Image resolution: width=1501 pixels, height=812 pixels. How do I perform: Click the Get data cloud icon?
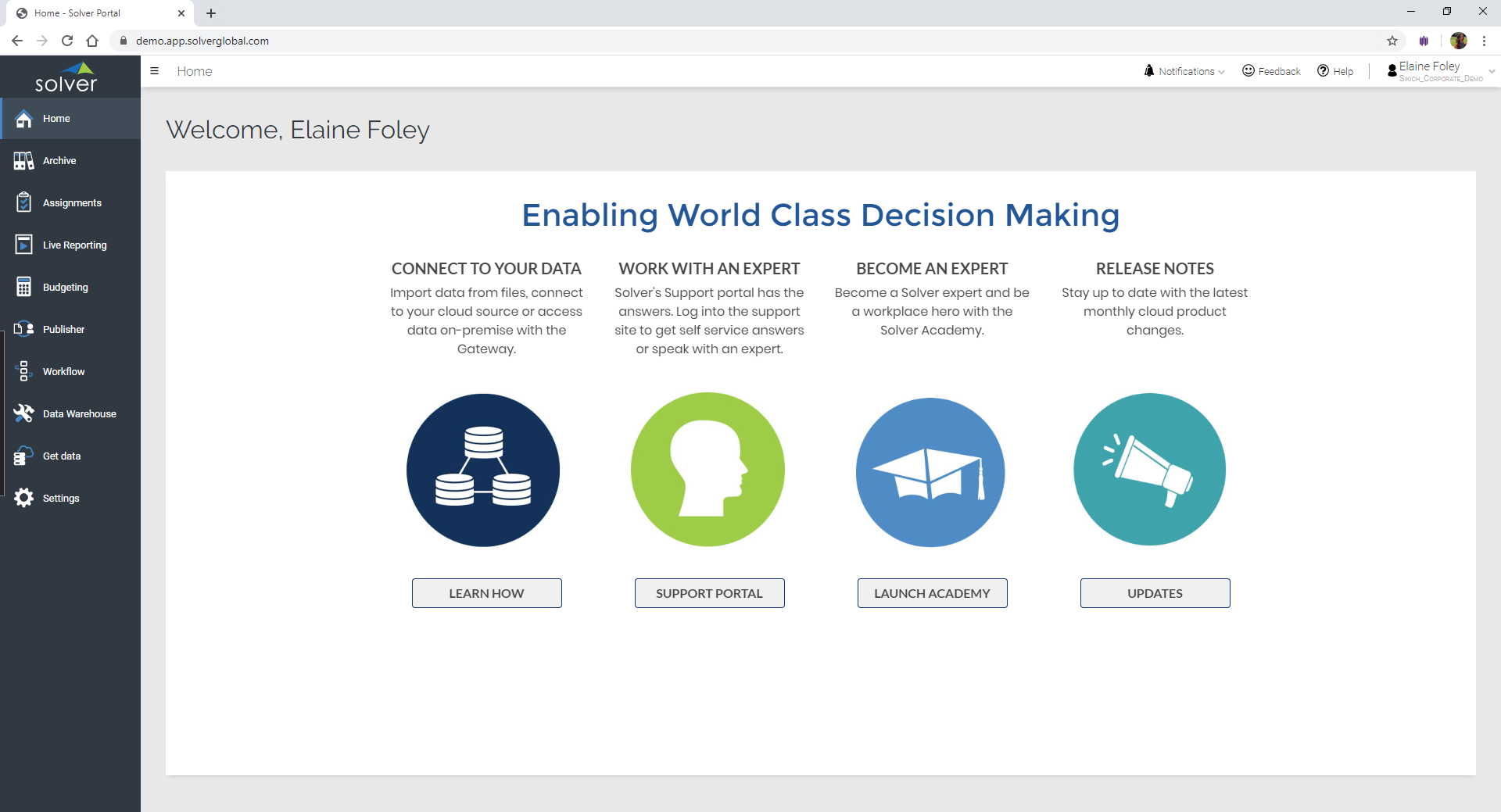tap(23, 456)
